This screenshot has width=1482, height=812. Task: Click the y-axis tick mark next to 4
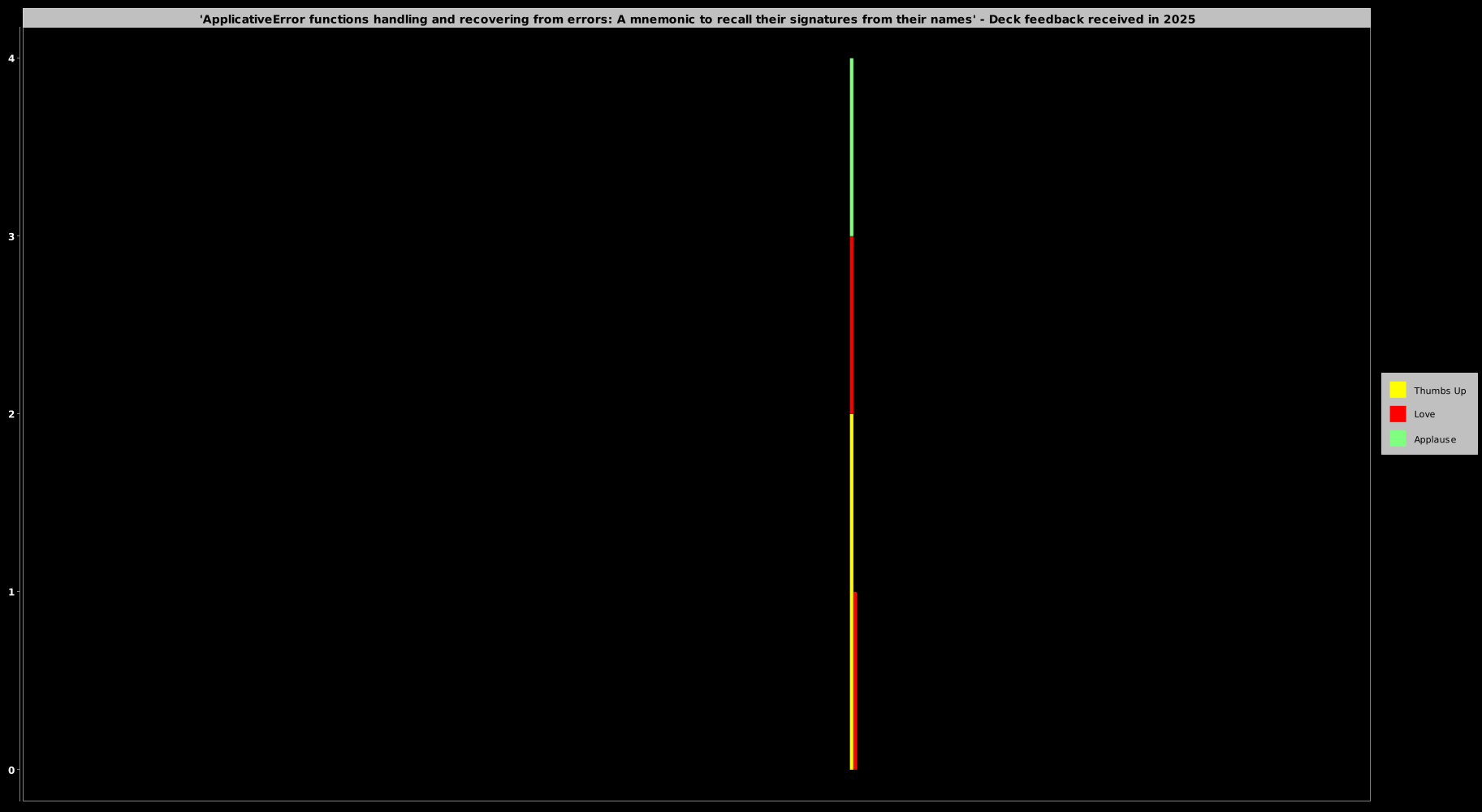(20, 58)
